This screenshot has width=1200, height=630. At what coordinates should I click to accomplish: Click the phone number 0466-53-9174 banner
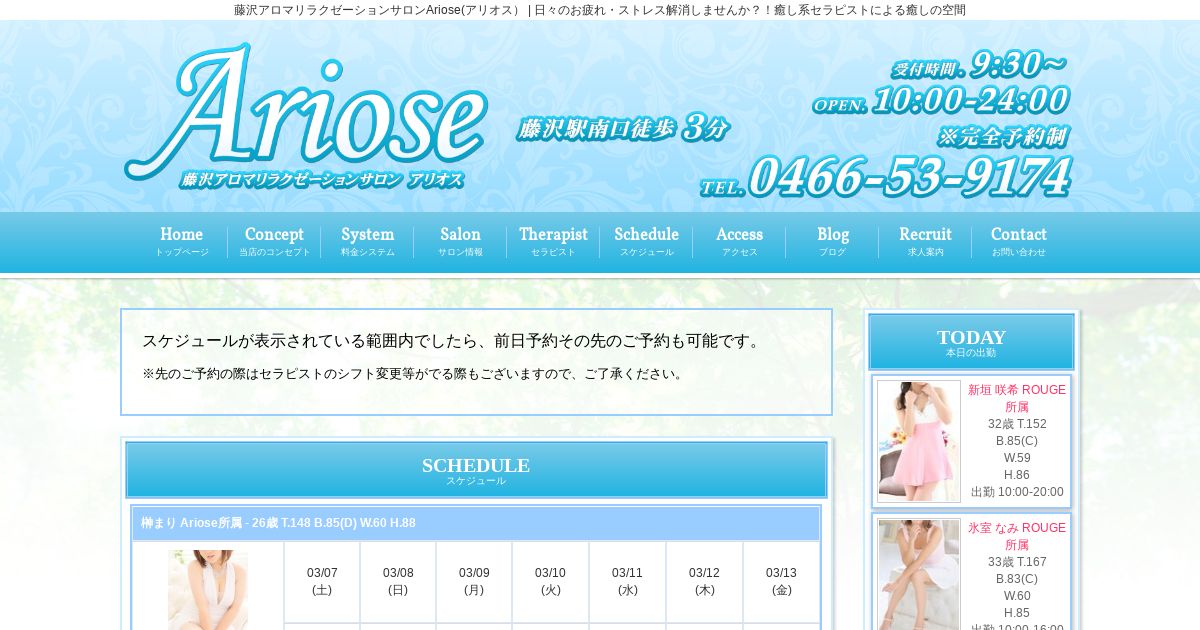pyautogui.click(x=886, y=177)
